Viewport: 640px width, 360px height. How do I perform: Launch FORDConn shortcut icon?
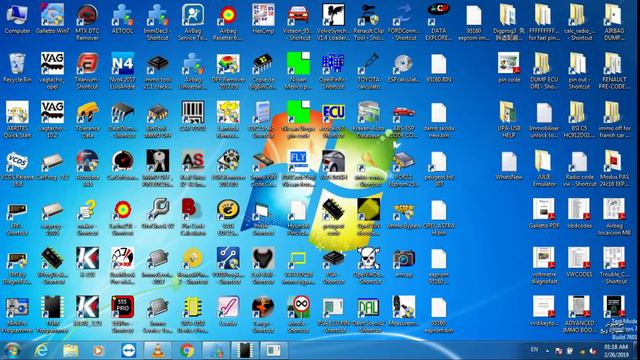404,22
